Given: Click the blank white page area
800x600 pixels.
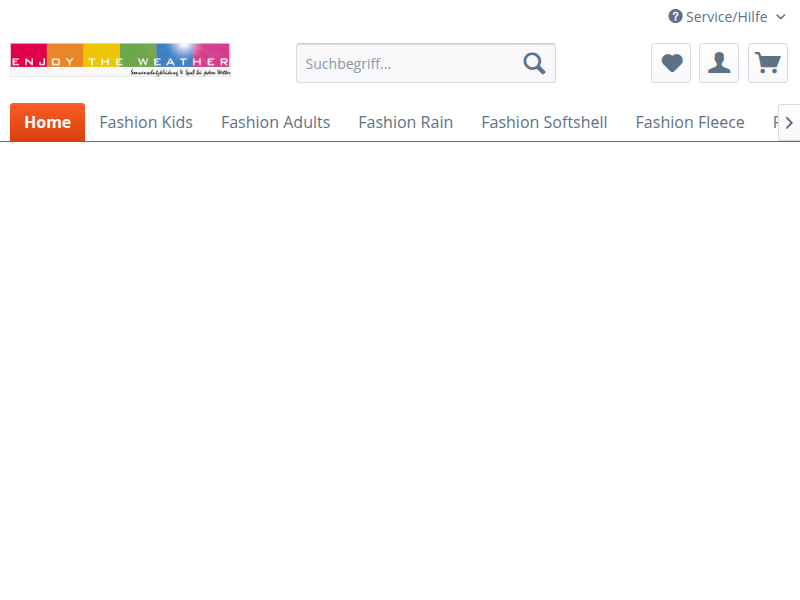Looking at the screenshot, I should (400, 370).
